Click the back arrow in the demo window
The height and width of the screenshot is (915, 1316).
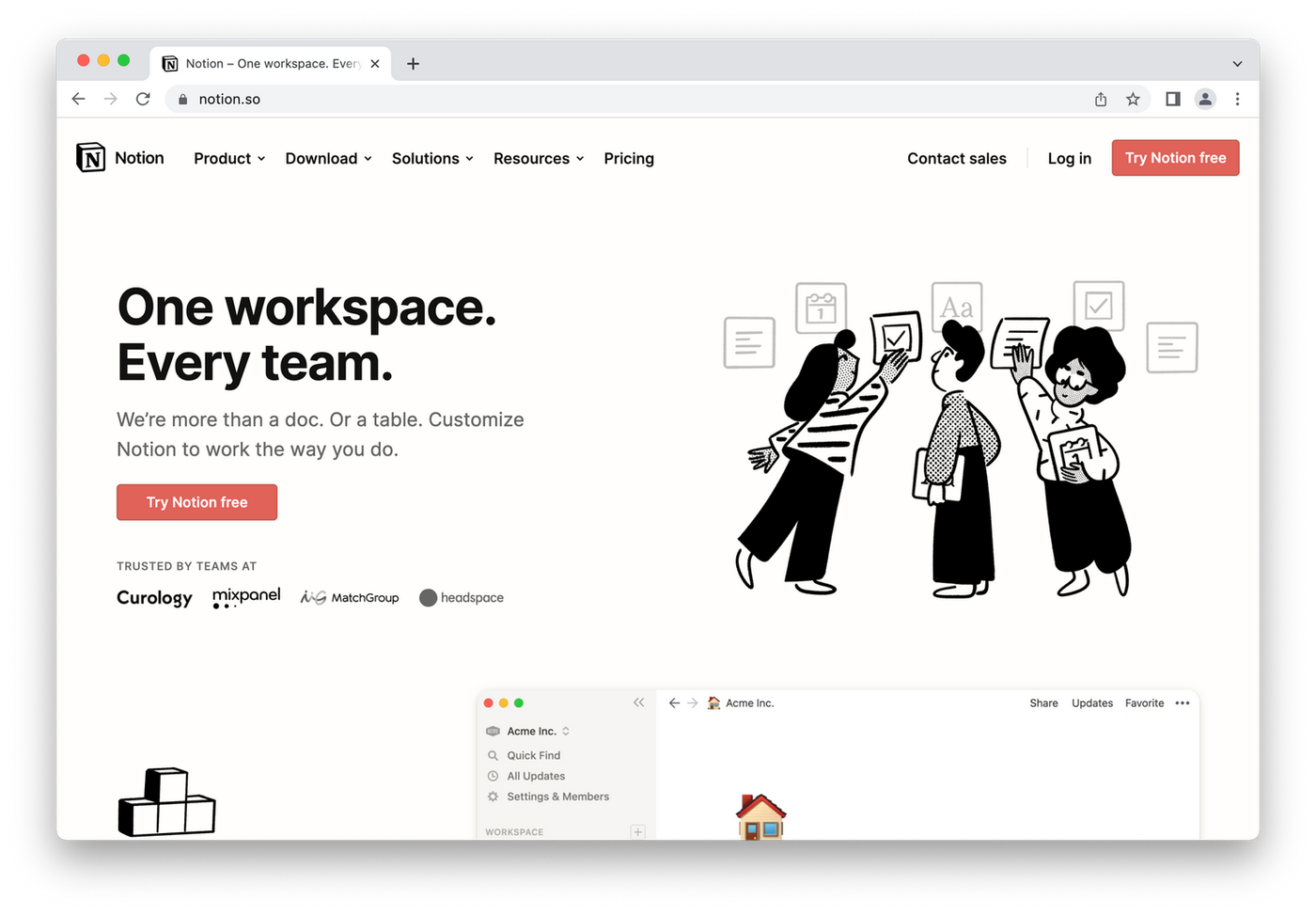[674, 702]
